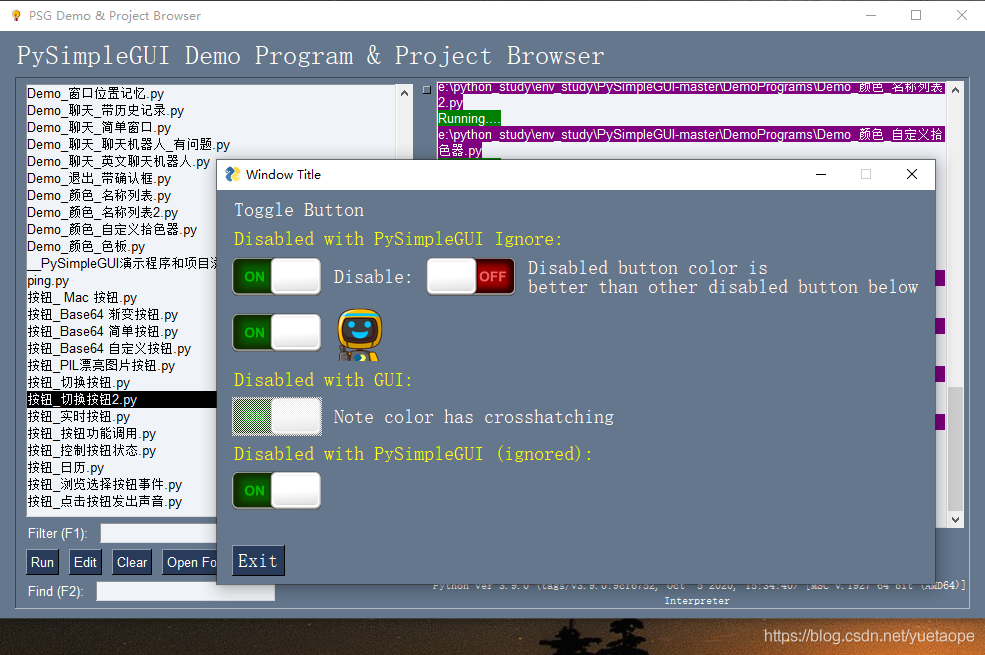Click the Filter (F1) input field
The height and width of the screenshot is (655, 985).
(x=158, y=533)
